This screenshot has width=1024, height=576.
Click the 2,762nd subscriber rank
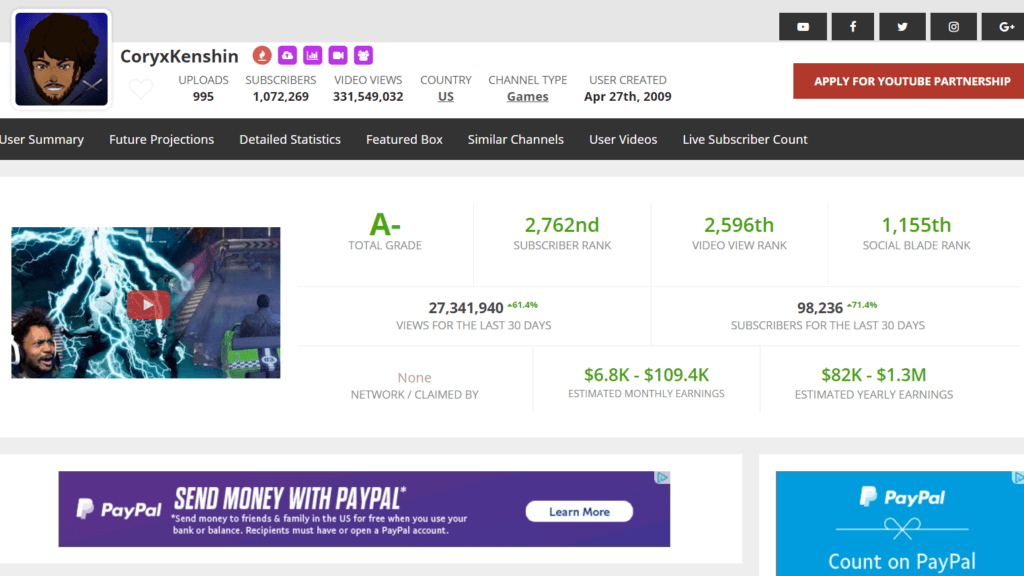562,225
